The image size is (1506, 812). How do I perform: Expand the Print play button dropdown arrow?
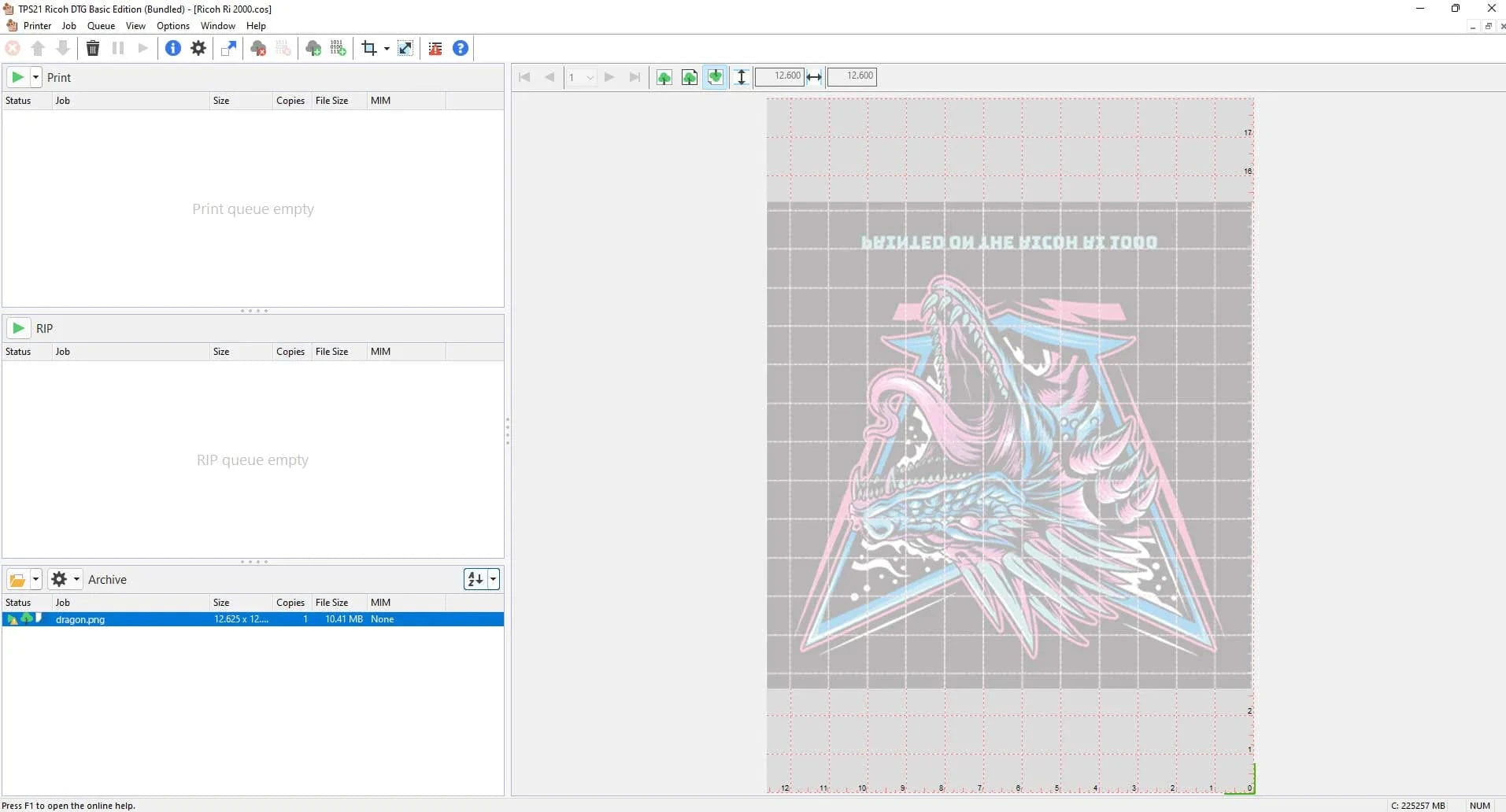click(35, 77)
